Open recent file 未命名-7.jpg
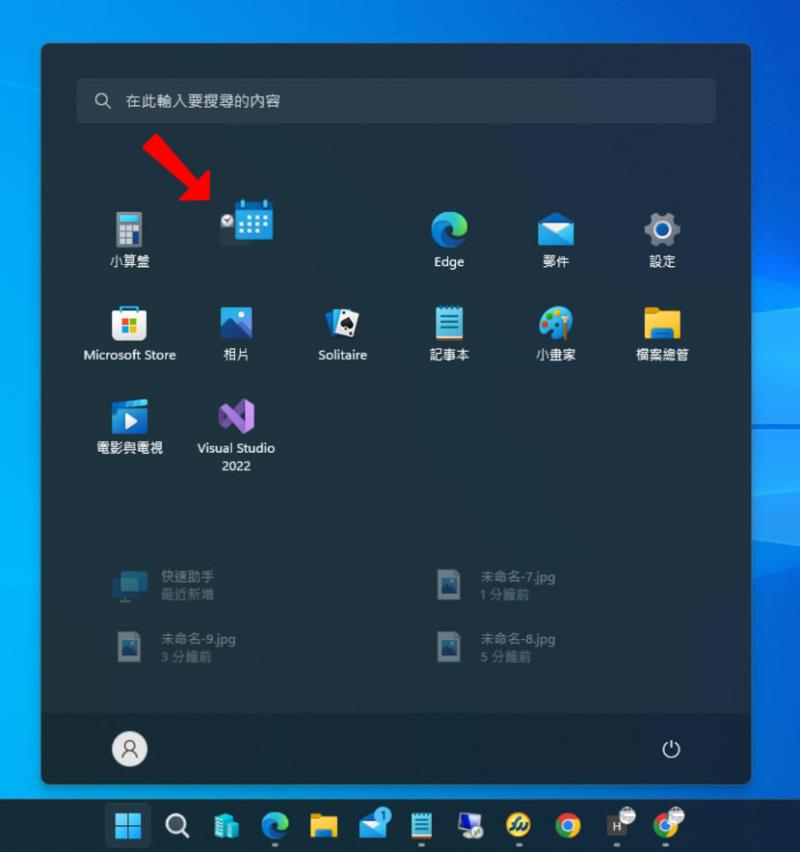The image size is (800, 852). [x=496, y=585]
